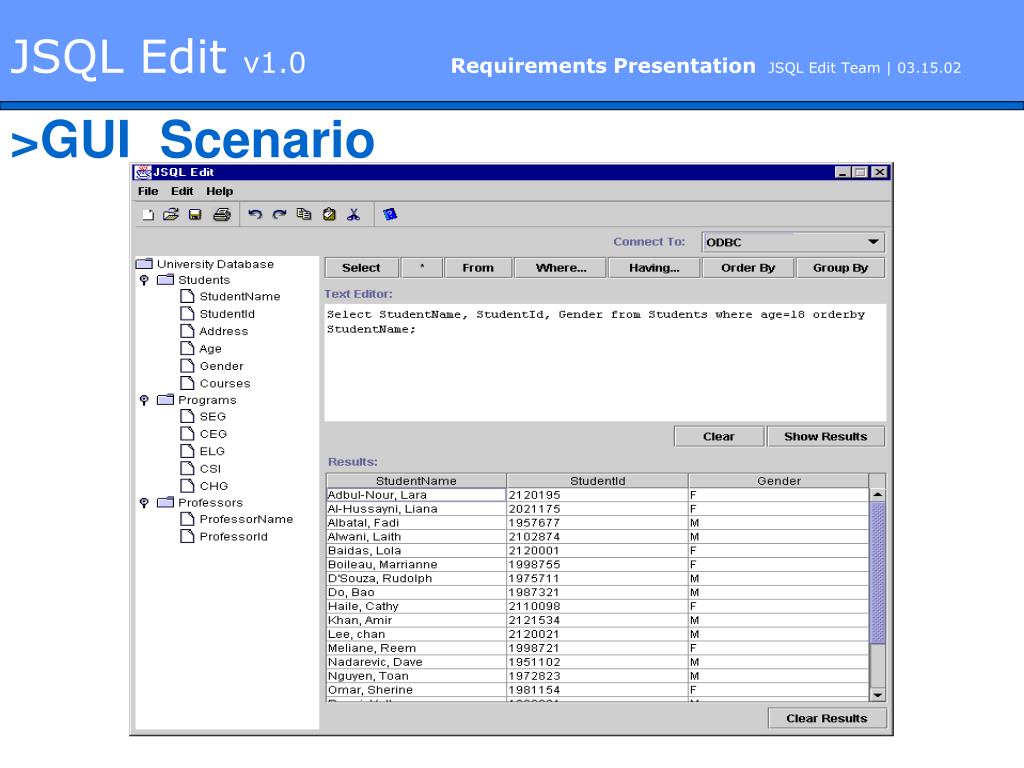The height and width of the screenshot is (768, 1024).
Task: Click the Where... button
Action: pyautogui.click(x=561, y=268)
